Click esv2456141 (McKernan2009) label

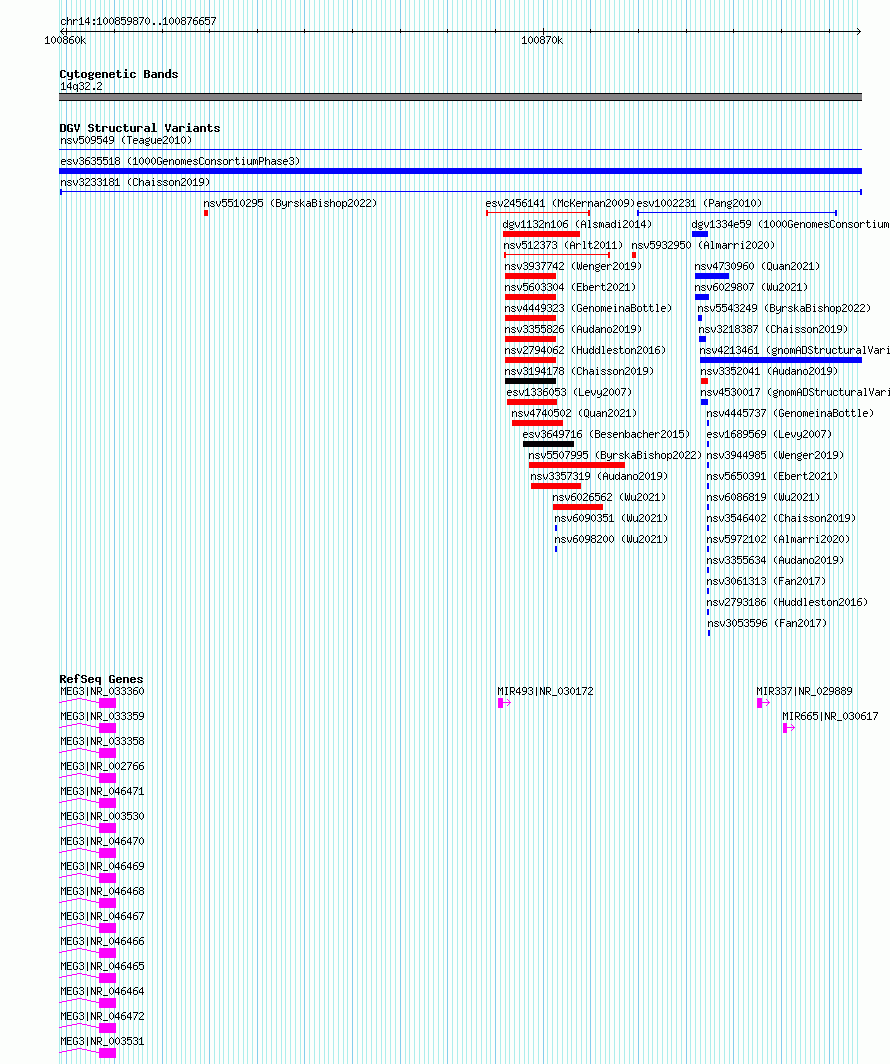pos(560,204)
